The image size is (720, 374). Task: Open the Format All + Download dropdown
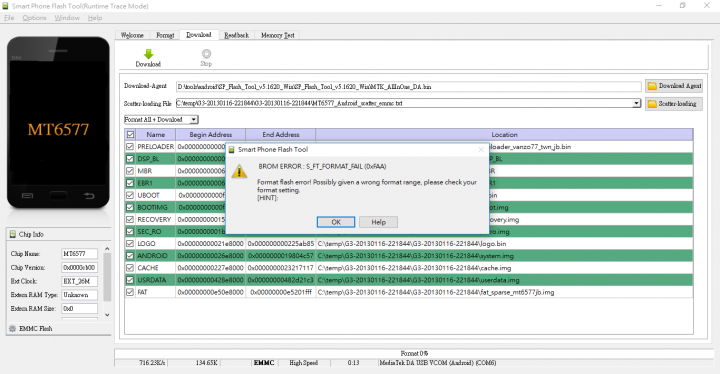(x=161, y=119)
